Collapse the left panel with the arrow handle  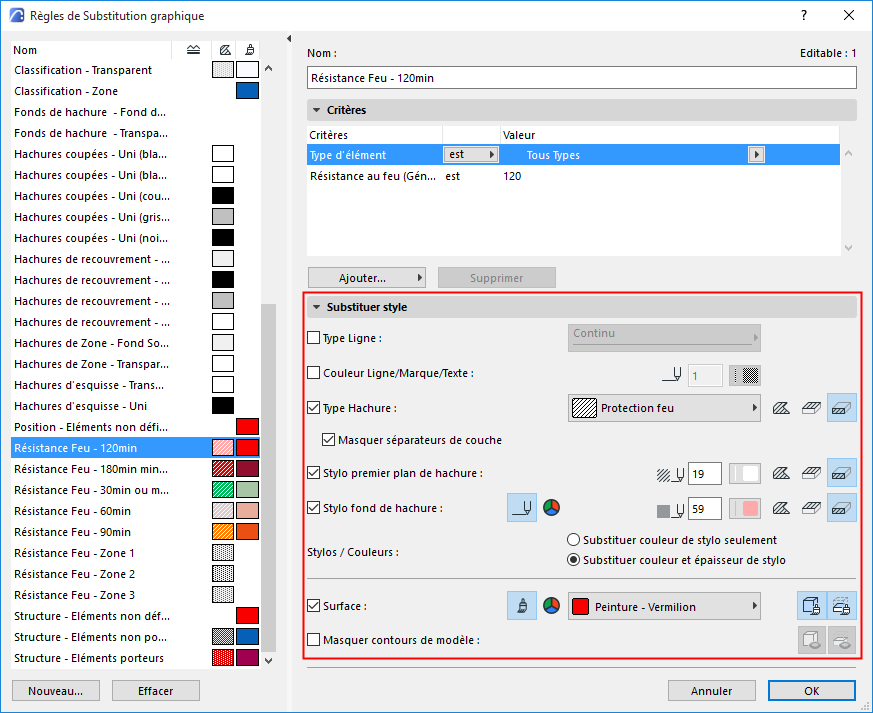(x=289, y=38)
